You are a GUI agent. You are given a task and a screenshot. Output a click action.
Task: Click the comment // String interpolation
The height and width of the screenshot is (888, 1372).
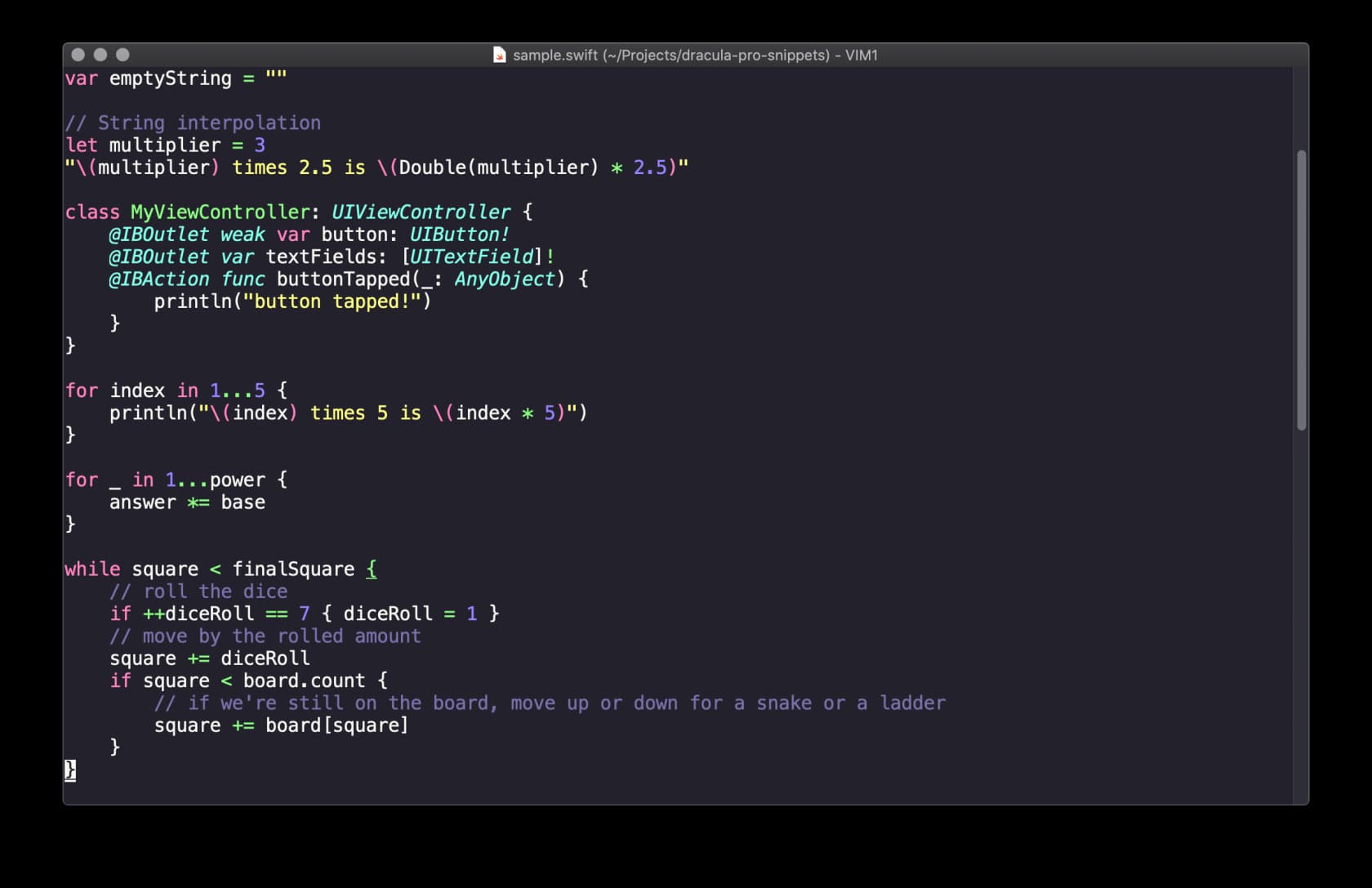coord(194,123)
